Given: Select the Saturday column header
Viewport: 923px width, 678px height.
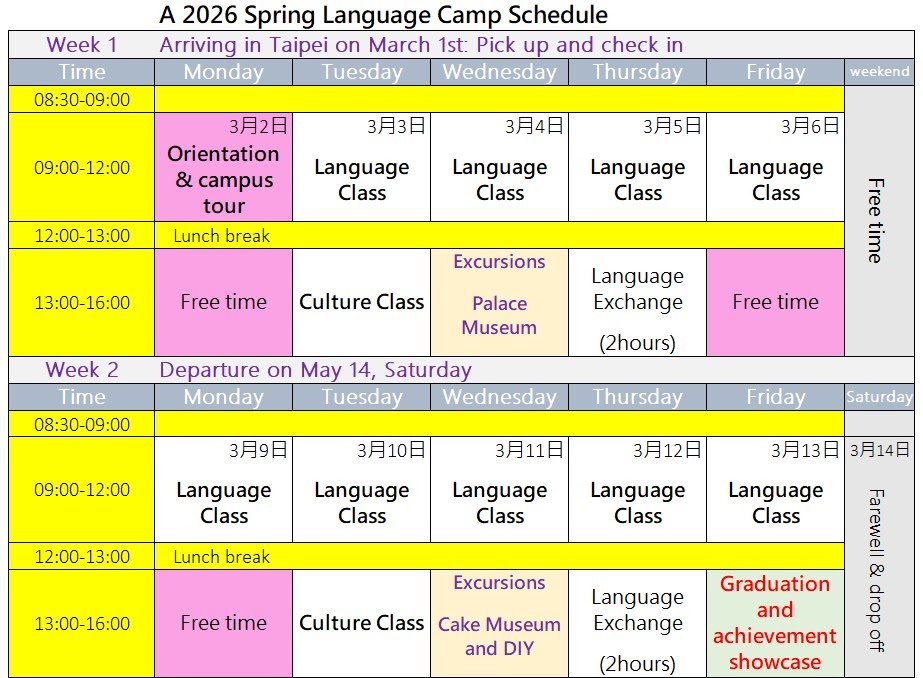Looking at the screenshot, I should coord(879,397).
